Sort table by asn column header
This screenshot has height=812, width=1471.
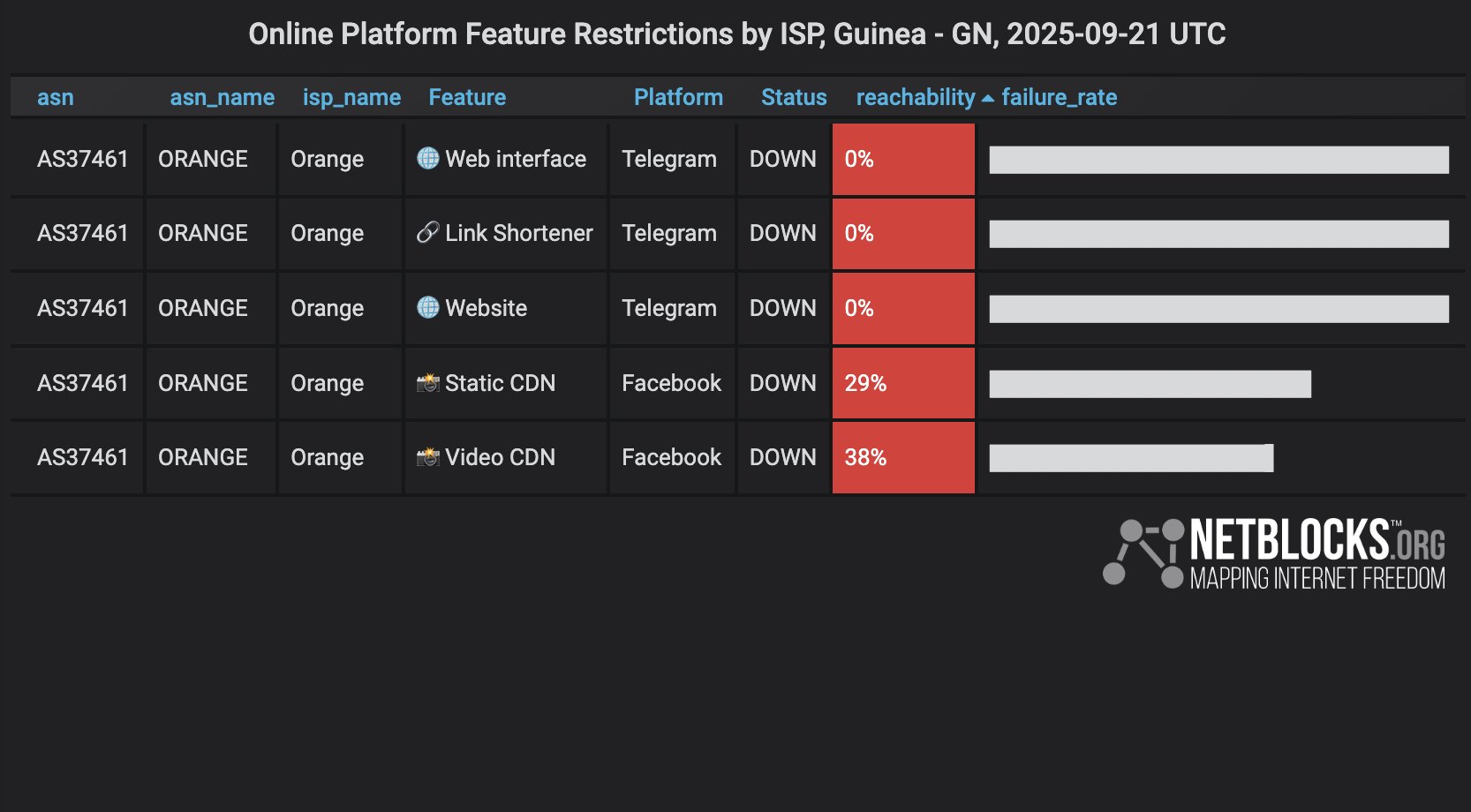coord(55,97)
